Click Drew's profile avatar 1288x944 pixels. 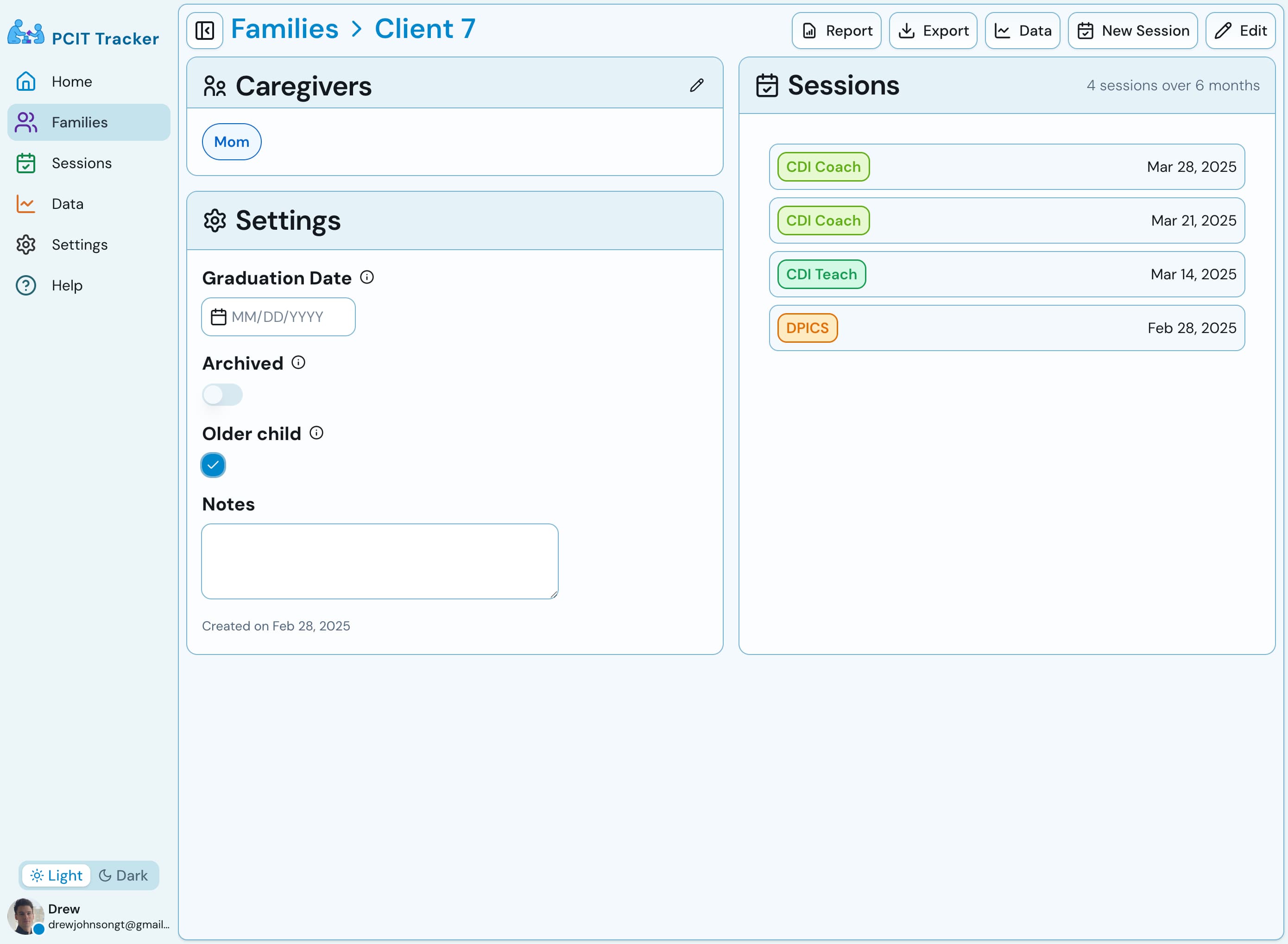pyautogui.click(x=25, y=916)
